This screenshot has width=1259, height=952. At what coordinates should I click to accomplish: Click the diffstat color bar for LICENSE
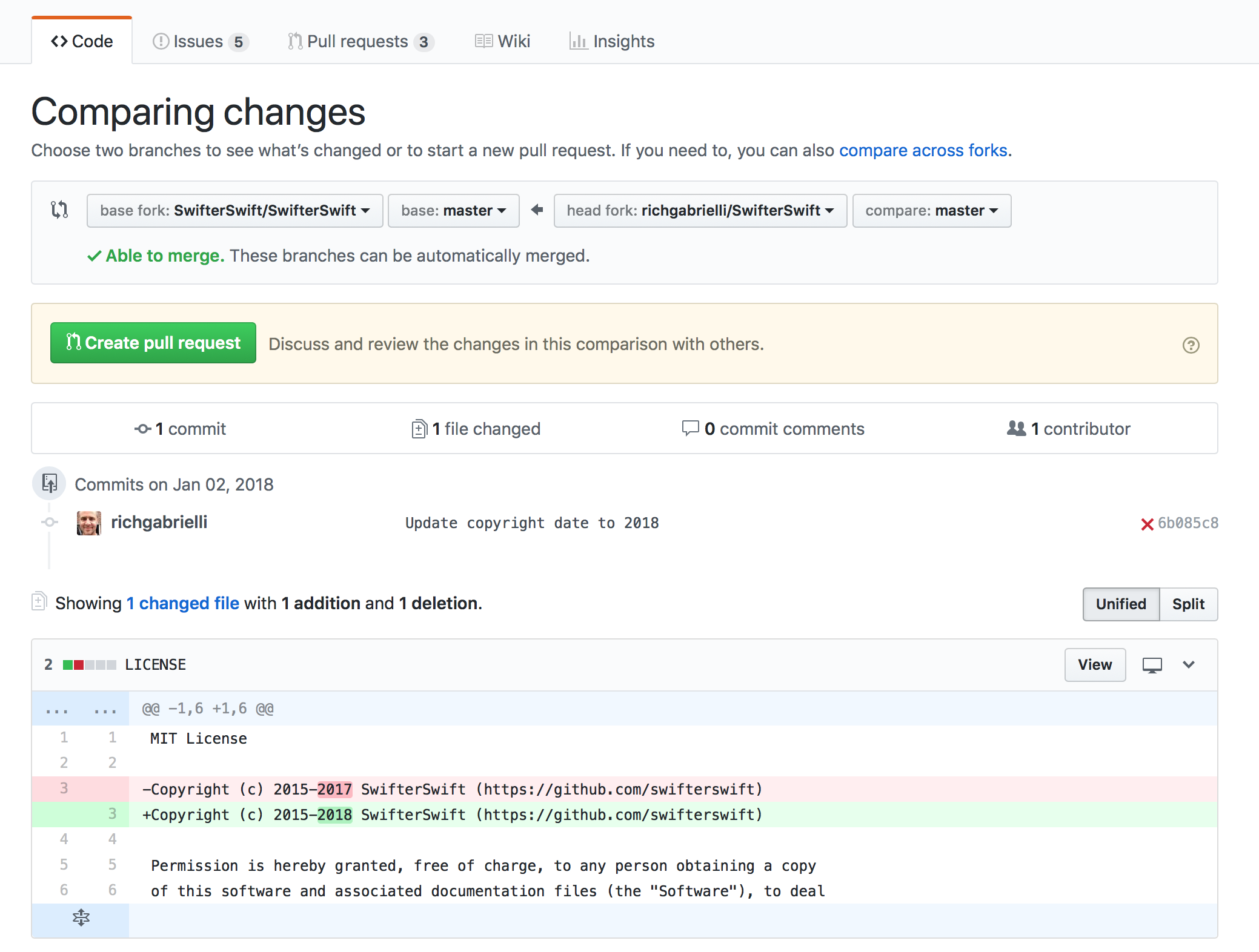pos(89,665)
